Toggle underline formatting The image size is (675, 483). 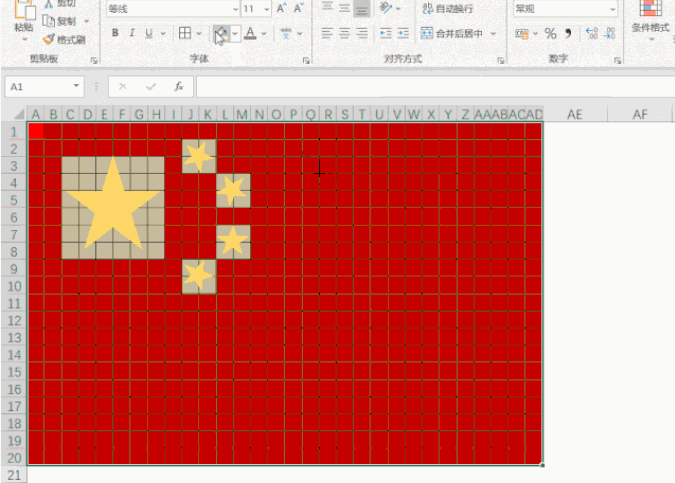coord(149,33)
